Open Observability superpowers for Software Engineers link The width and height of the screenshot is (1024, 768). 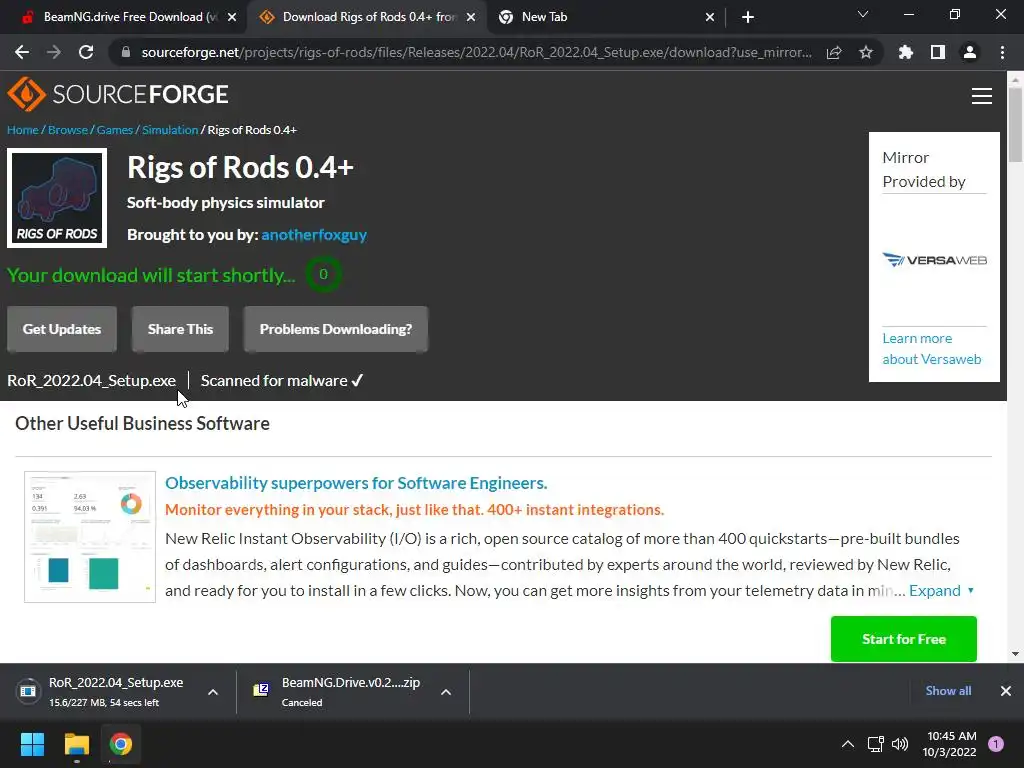tap(356, 483)
